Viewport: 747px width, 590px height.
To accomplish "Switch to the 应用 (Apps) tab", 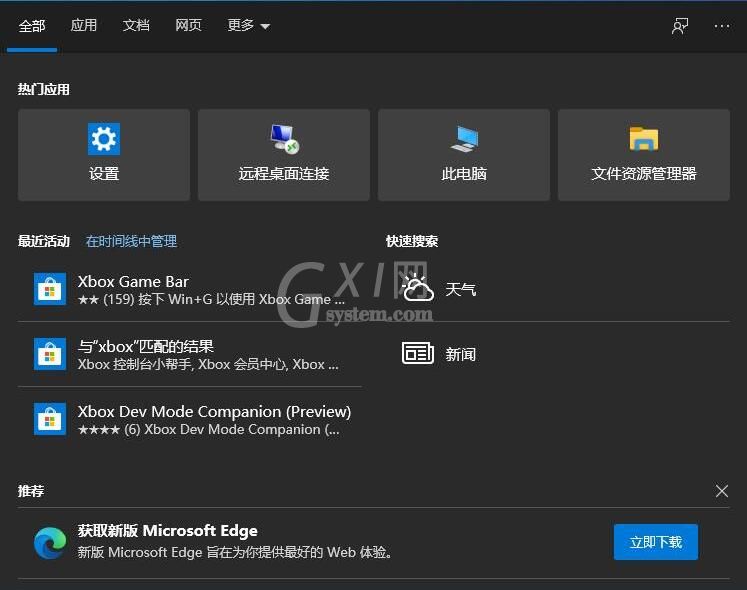I will [84, 25].
